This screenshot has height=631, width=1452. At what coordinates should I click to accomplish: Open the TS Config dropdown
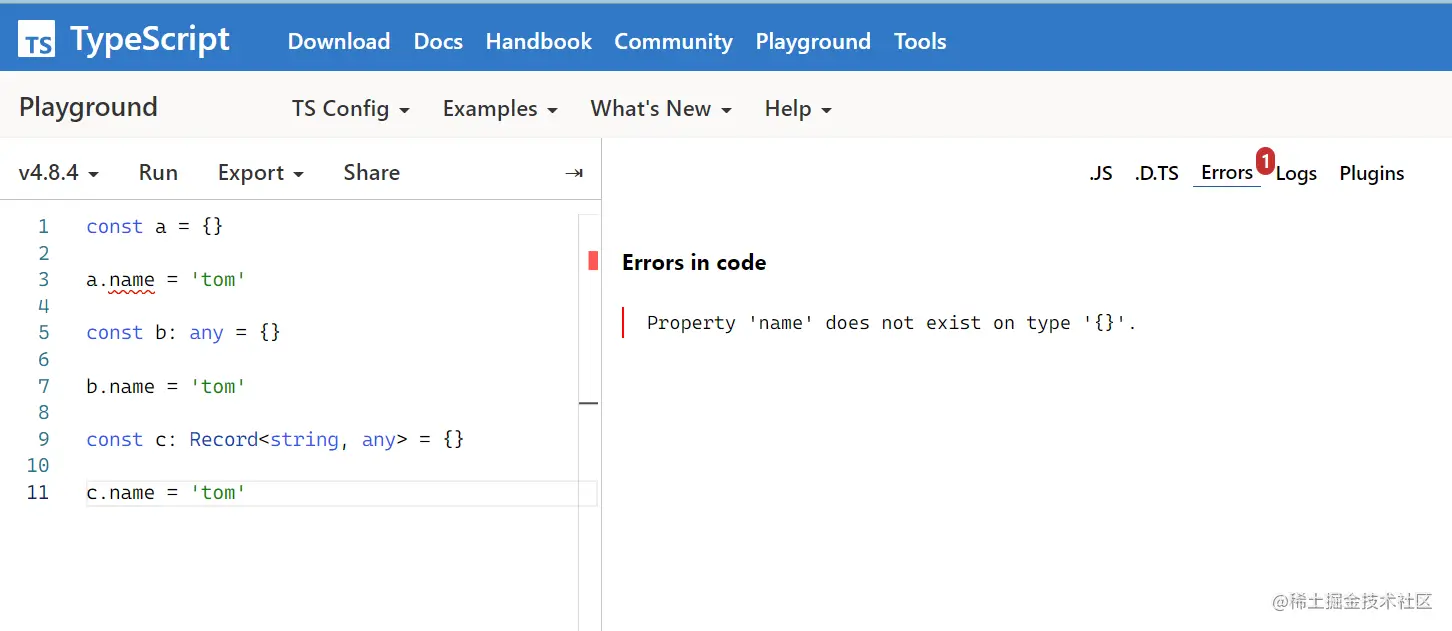pyautogui.click(x=350, y=109)
